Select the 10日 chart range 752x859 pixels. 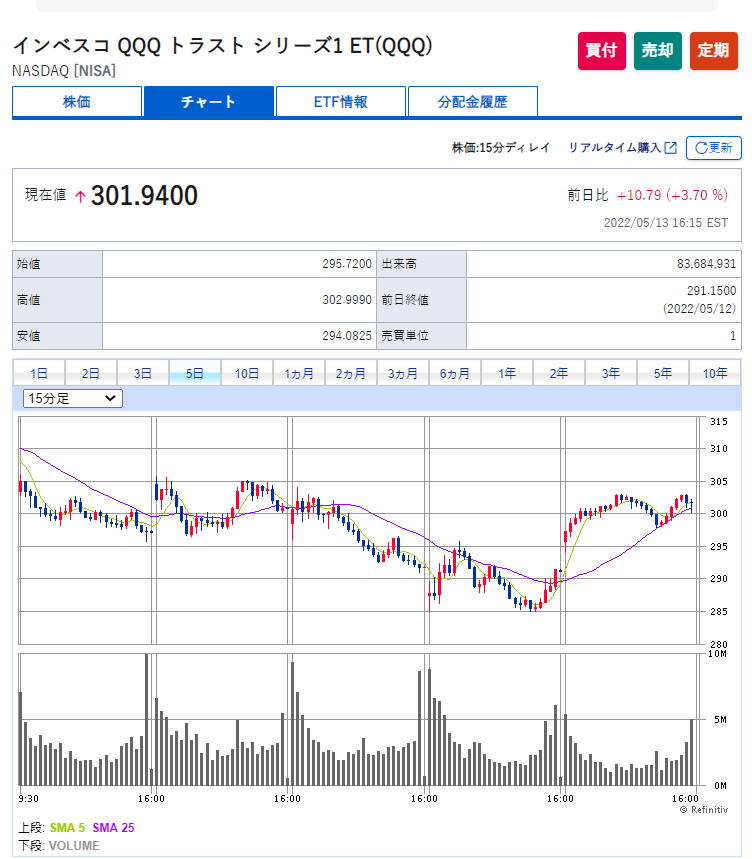[x=246, y=374]
